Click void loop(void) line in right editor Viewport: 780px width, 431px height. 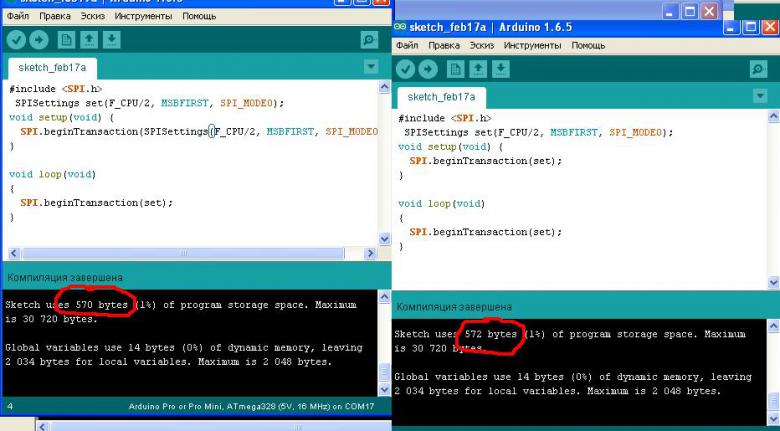(441, 204)
